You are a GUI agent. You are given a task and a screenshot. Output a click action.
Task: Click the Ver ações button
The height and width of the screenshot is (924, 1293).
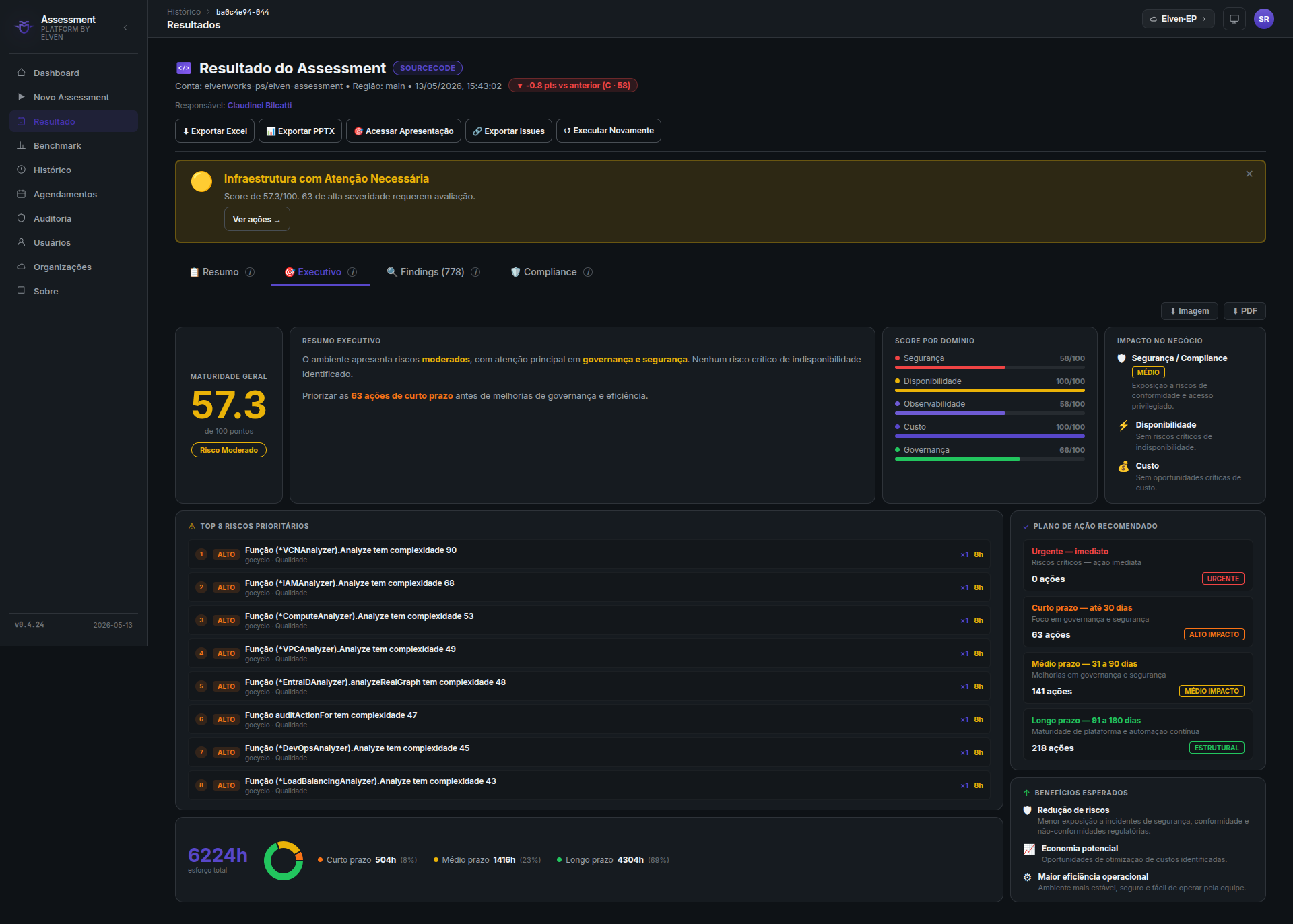tap(257, 220)
